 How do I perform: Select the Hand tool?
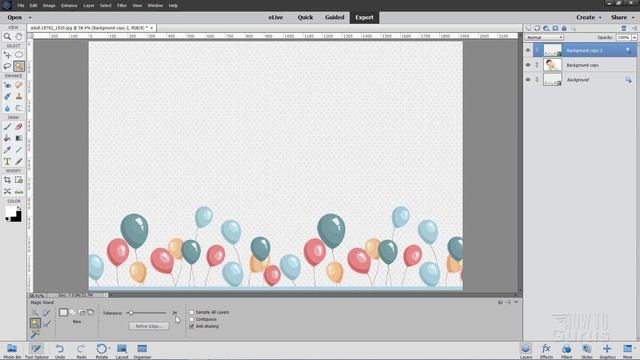coord(19,36)
